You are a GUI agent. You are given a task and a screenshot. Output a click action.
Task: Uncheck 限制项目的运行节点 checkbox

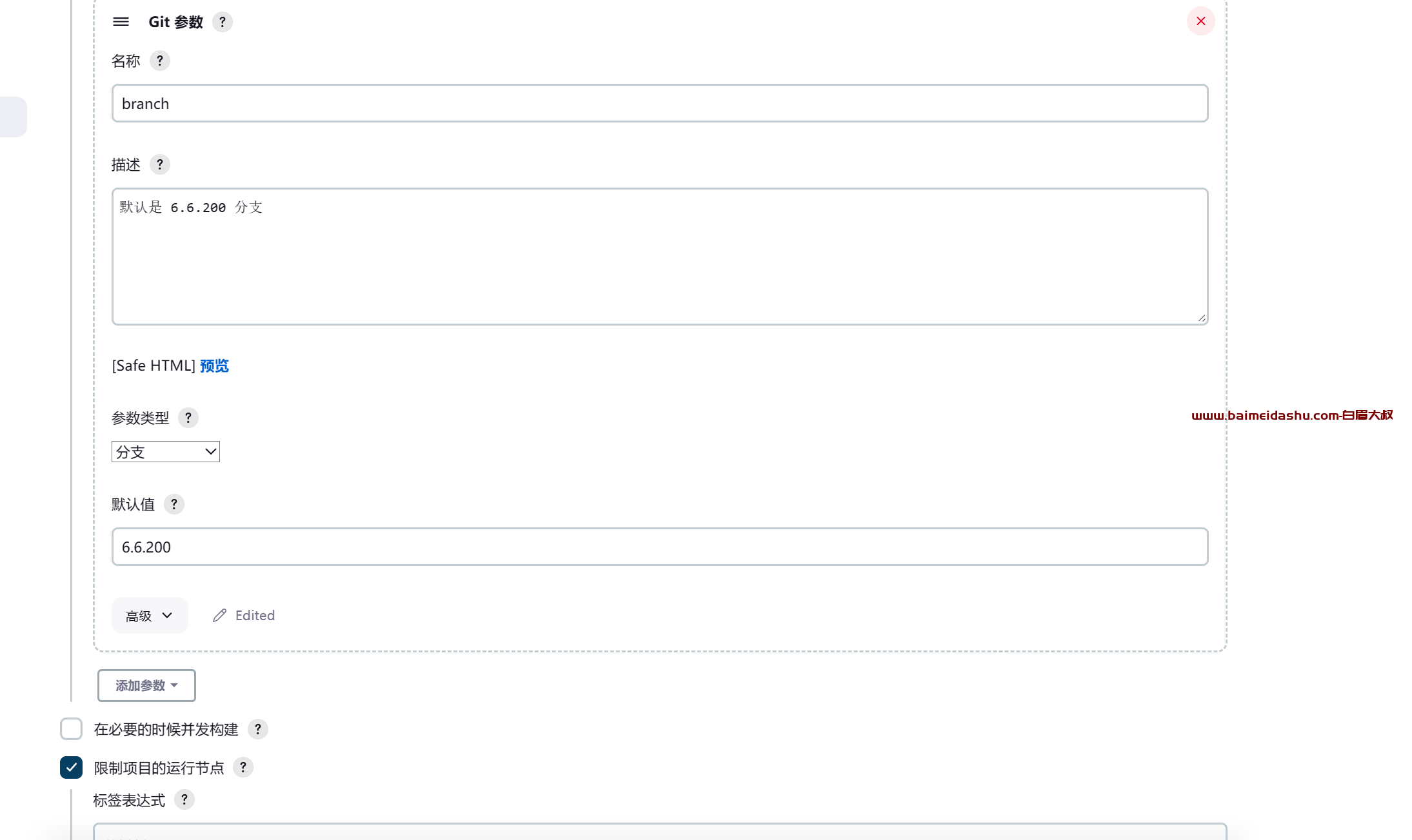(71, 767)
